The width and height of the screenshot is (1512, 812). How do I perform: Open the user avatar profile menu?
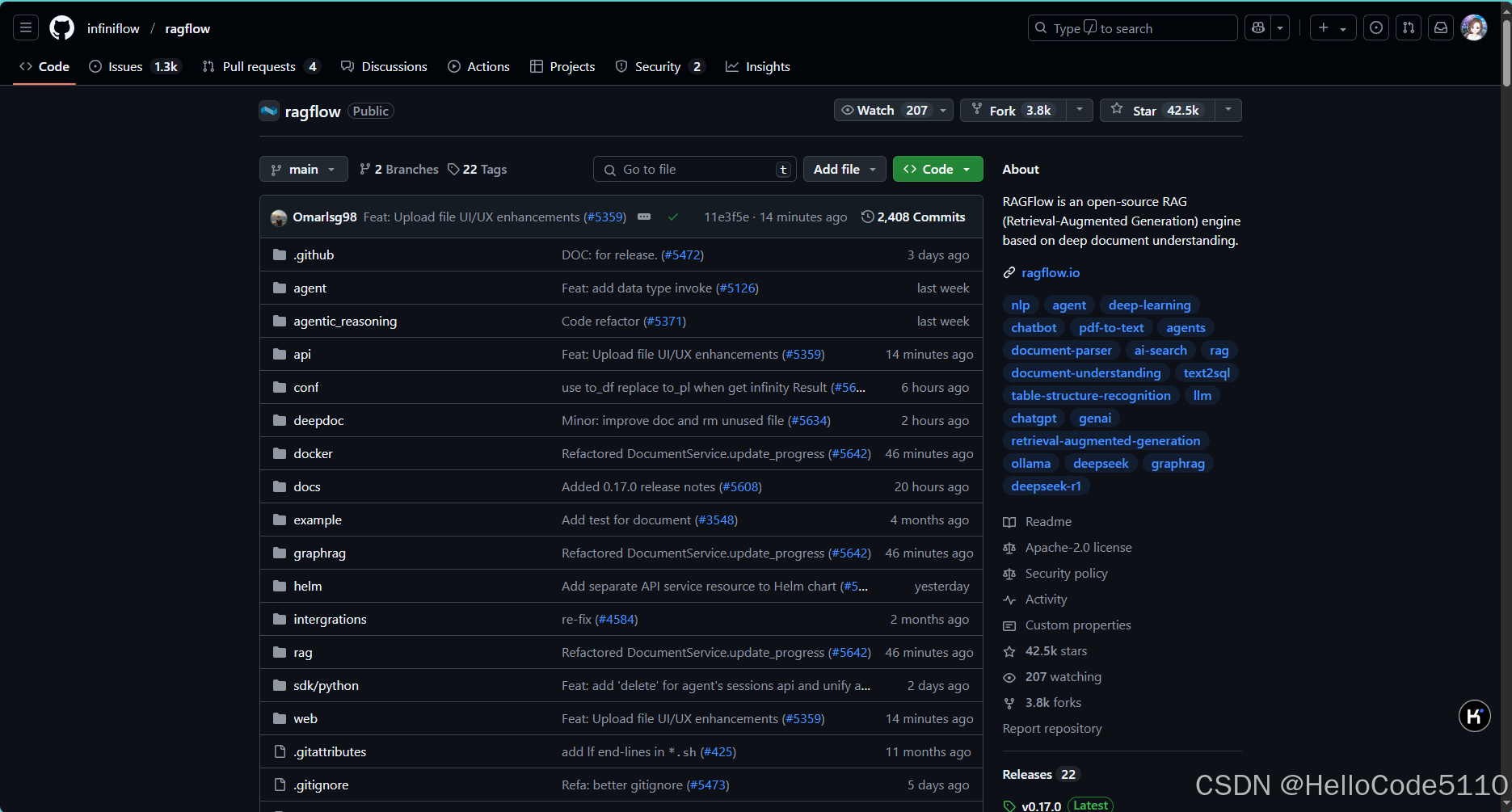(1474, 28)
